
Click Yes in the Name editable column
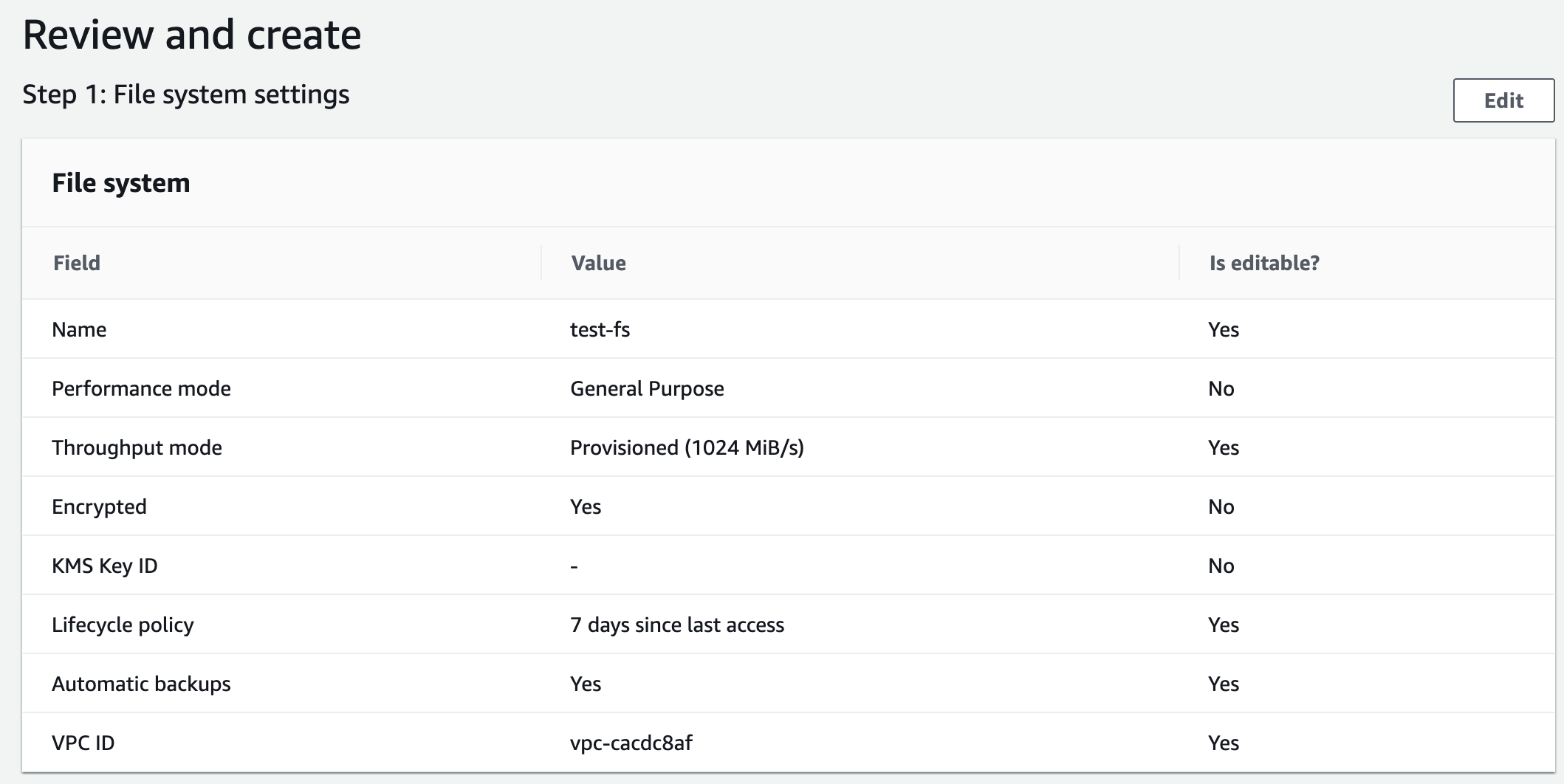[1223, 329]
